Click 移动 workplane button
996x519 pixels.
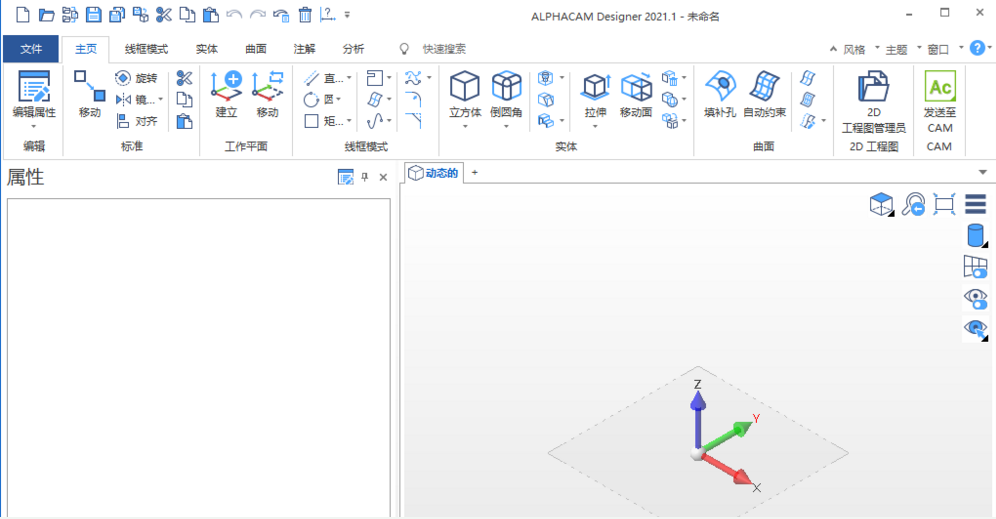(267, 94)
